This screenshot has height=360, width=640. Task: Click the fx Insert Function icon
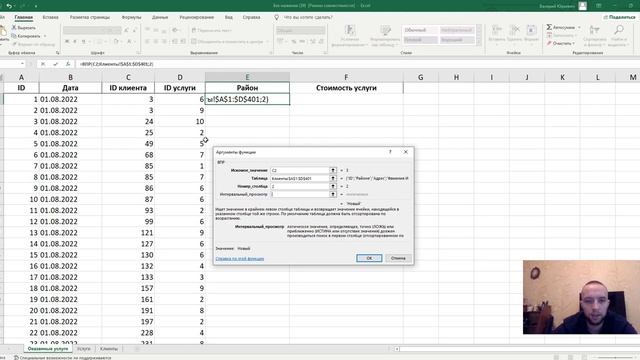pos(68,64)
